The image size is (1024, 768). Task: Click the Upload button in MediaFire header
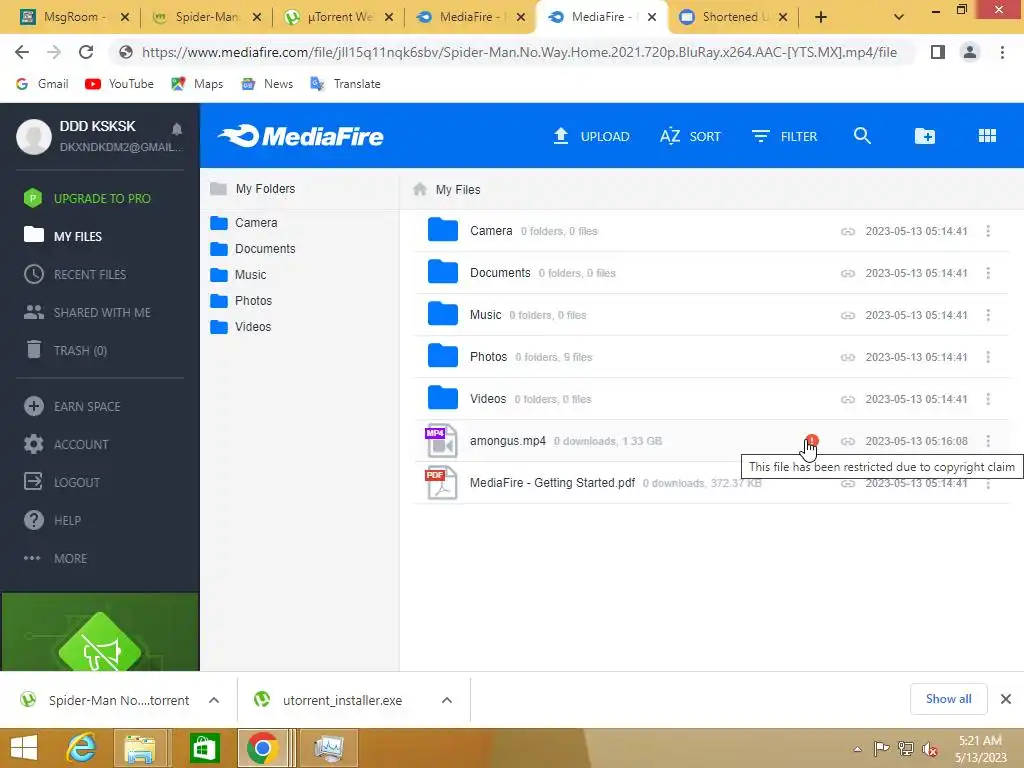click(x=591, y=136)
